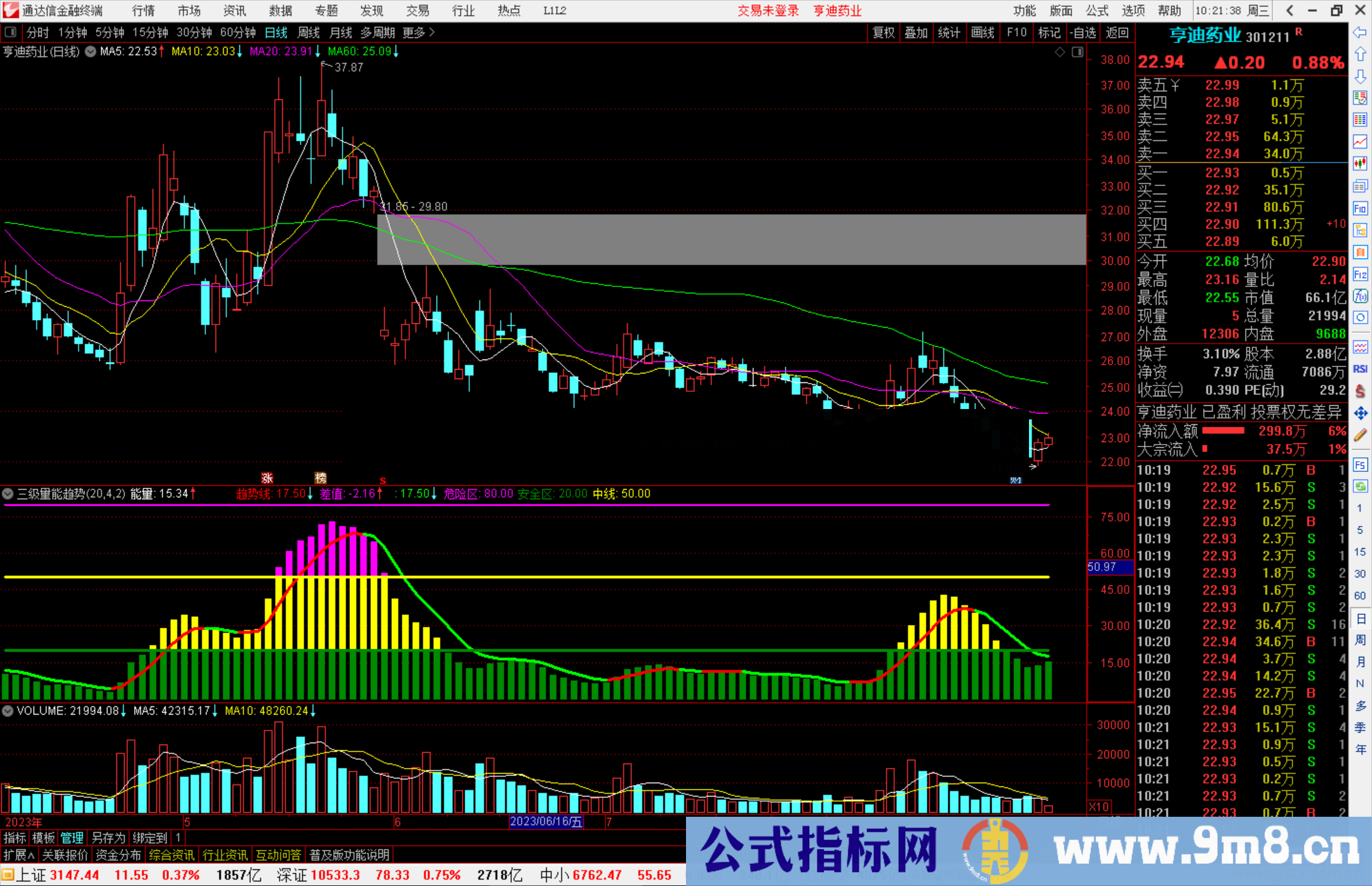Image resolution: width=1372 pixels, height=886 pixels.
Task: Toggle the chart panel square icon top-right
Action: pyautogui.click(x=1077, y=52)
